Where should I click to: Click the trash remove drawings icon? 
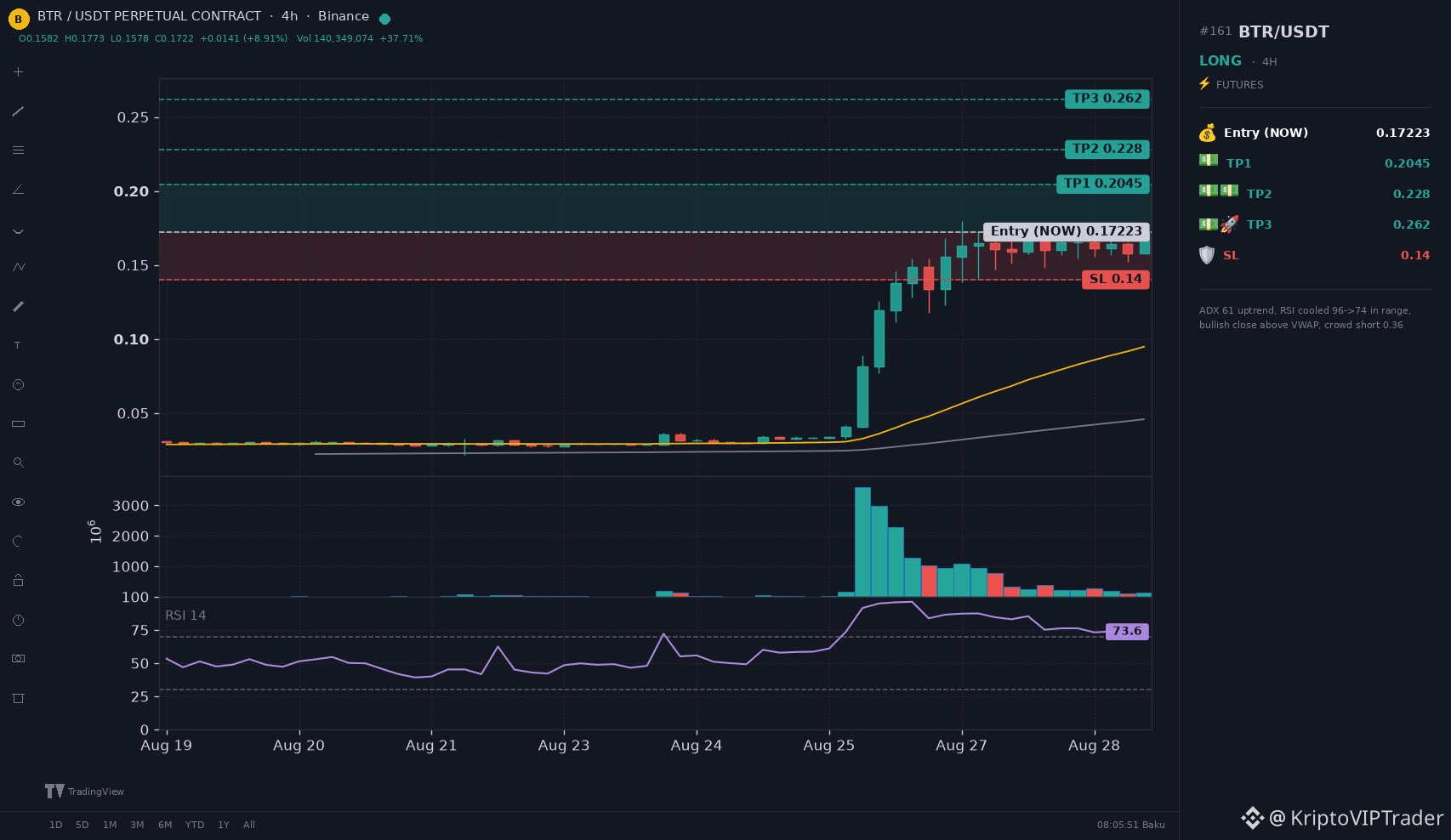18,698
